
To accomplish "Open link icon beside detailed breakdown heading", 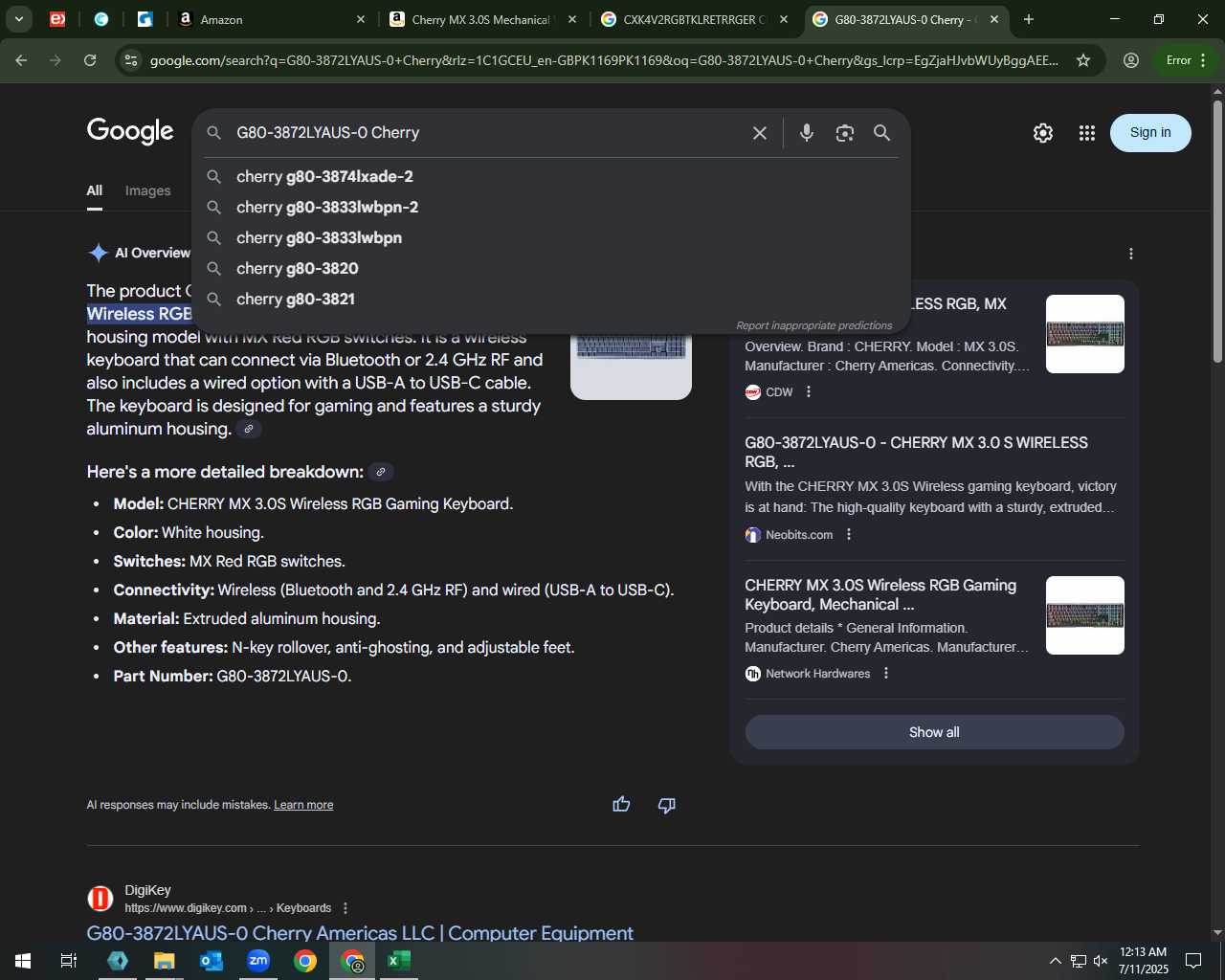I will pyautogui.click(x=381, y=472).
